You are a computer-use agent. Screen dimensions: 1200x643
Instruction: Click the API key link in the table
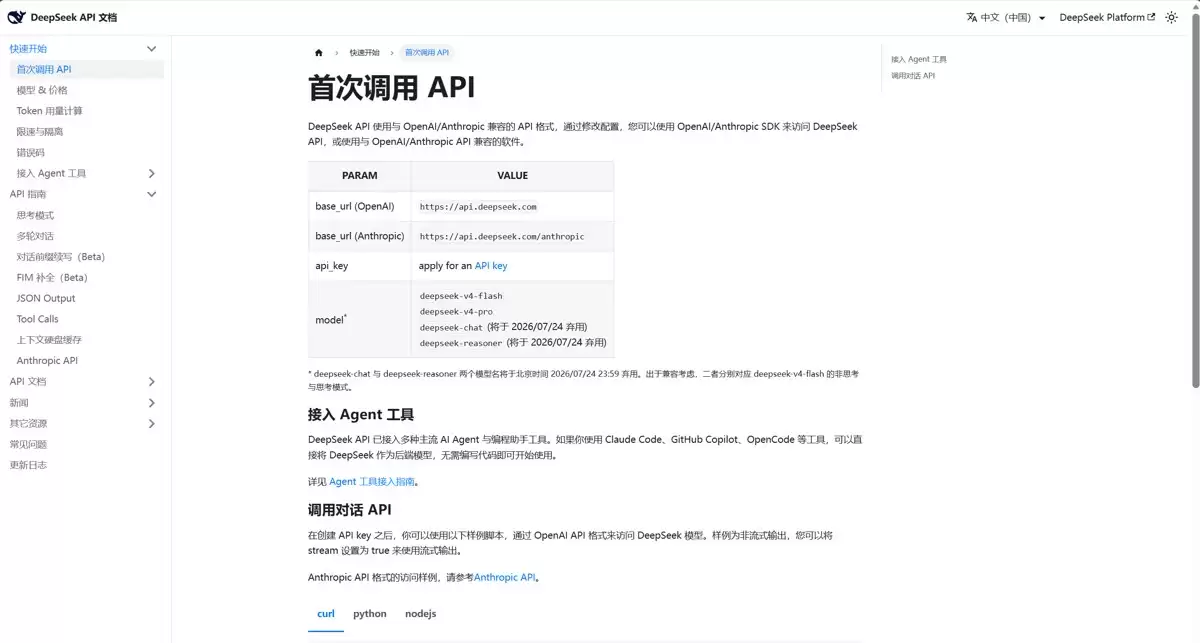491,266
